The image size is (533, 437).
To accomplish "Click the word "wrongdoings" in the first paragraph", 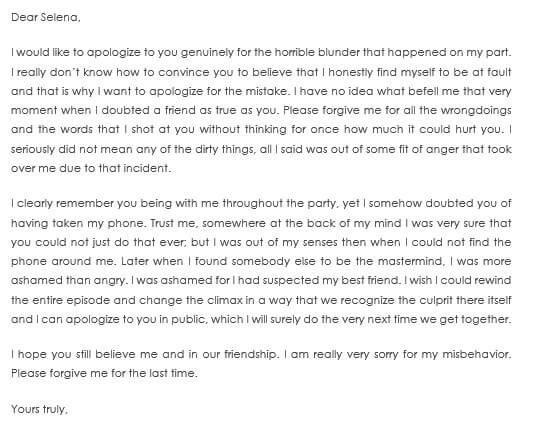I will click(476, 111).
